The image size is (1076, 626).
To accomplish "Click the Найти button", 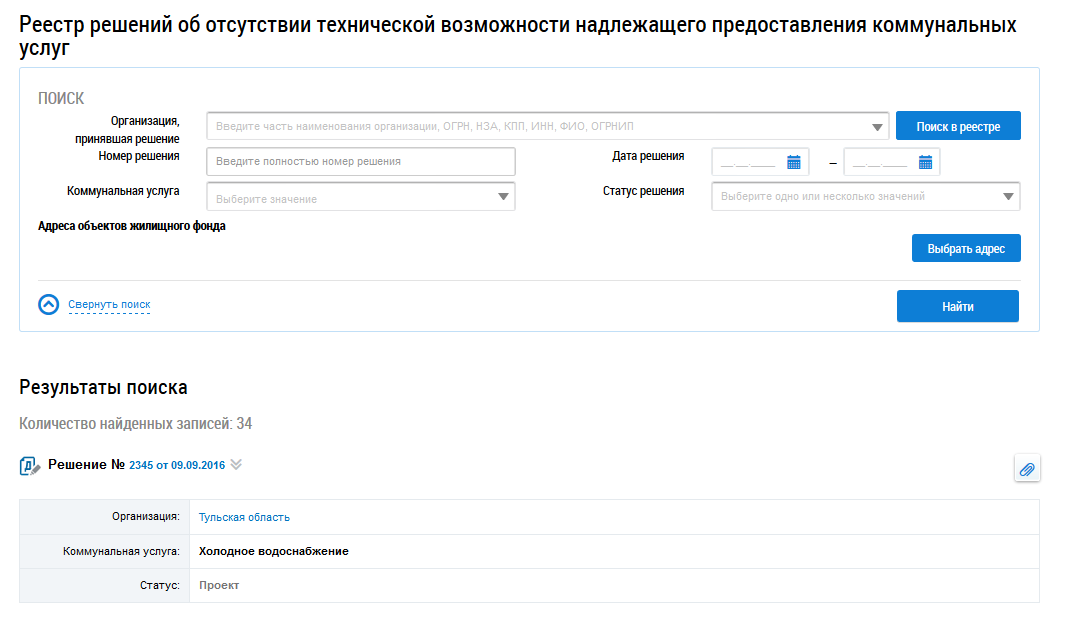I will pos(957,307).
